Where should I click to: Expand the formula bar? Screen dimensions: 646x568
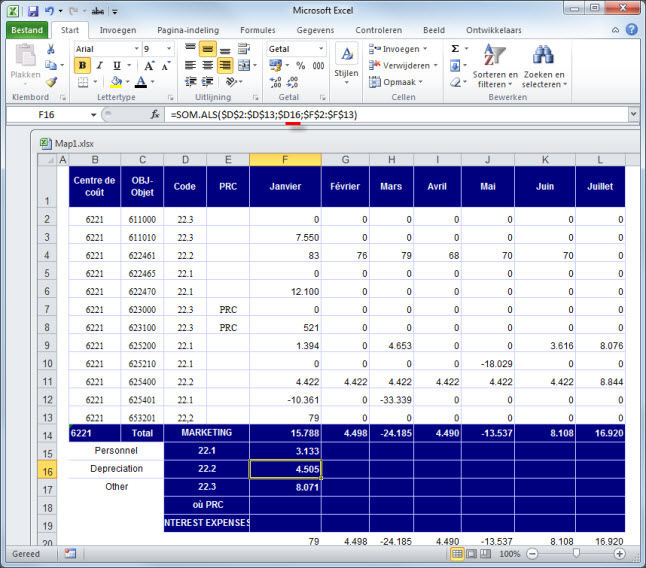pyautogui.click(x=633, y=114)
